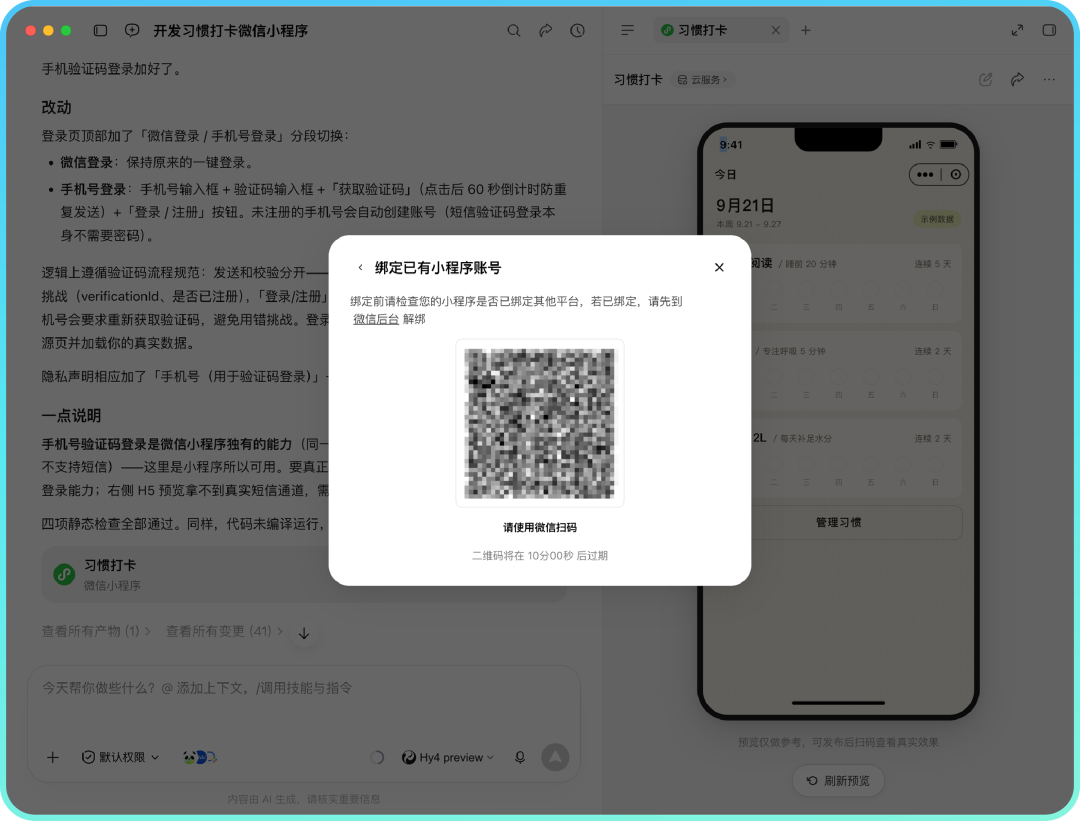This screenshot has height=821, width=1080.
Task: Click the 管理习惯 button in phone preview
Action: tap(838, 522)
